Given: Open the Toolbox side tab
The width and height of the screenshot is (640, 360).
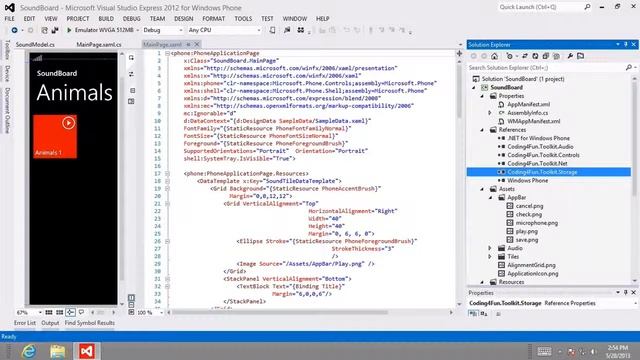Looking at the screenshot, I should [x=7, y=49].
